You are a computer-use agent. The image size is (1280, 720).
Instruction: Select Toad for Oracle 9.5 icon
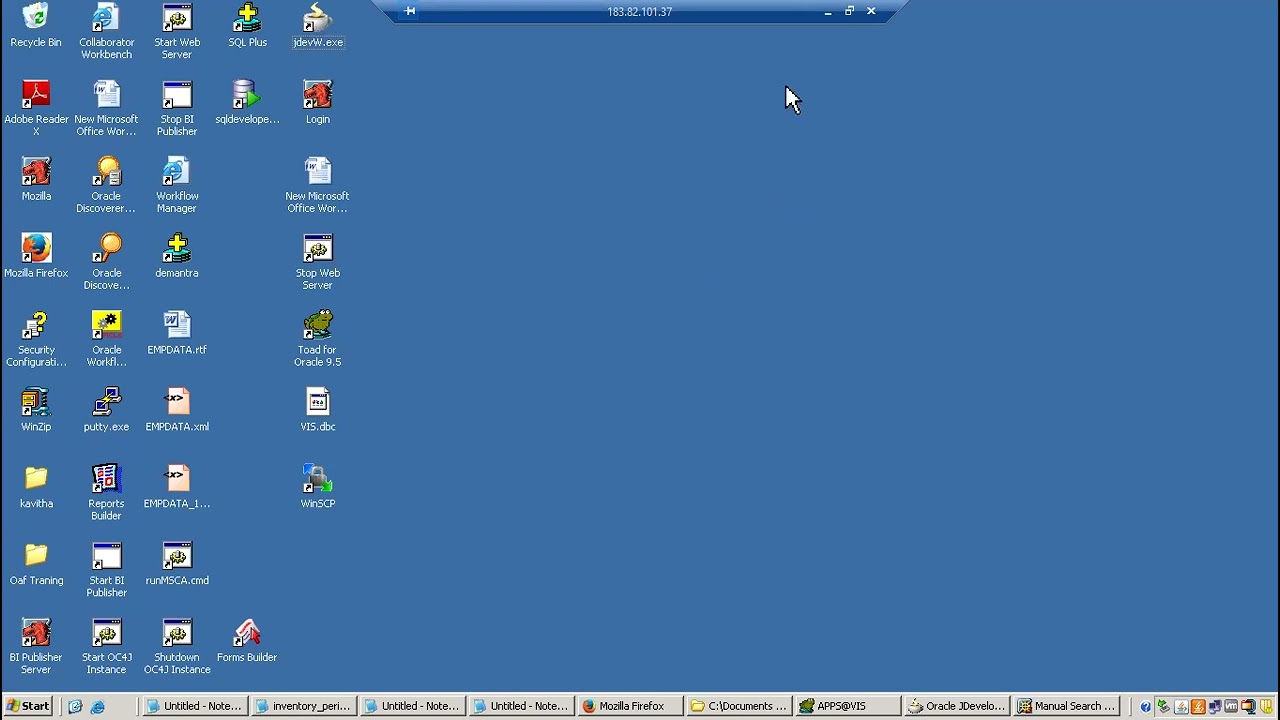318,340
